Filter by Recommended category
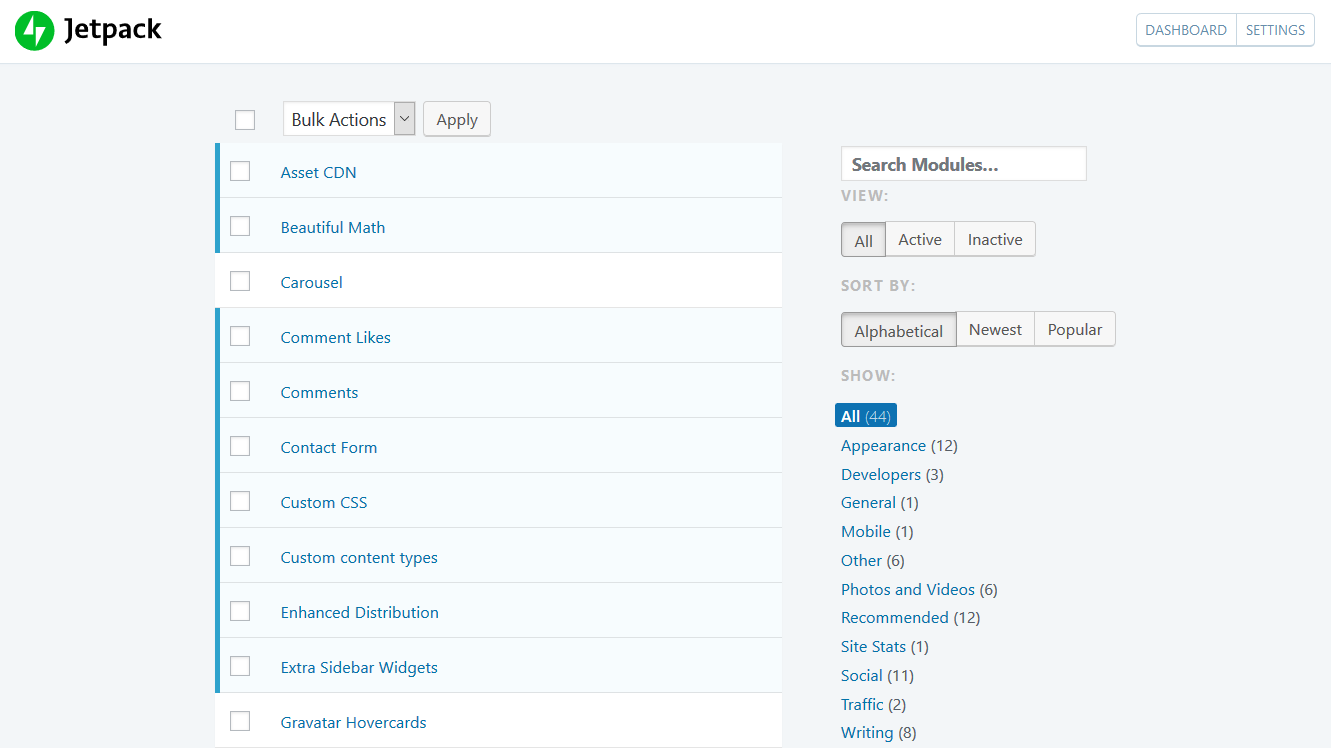Screen dimensions: 1331x748 (x=895, y=617)
